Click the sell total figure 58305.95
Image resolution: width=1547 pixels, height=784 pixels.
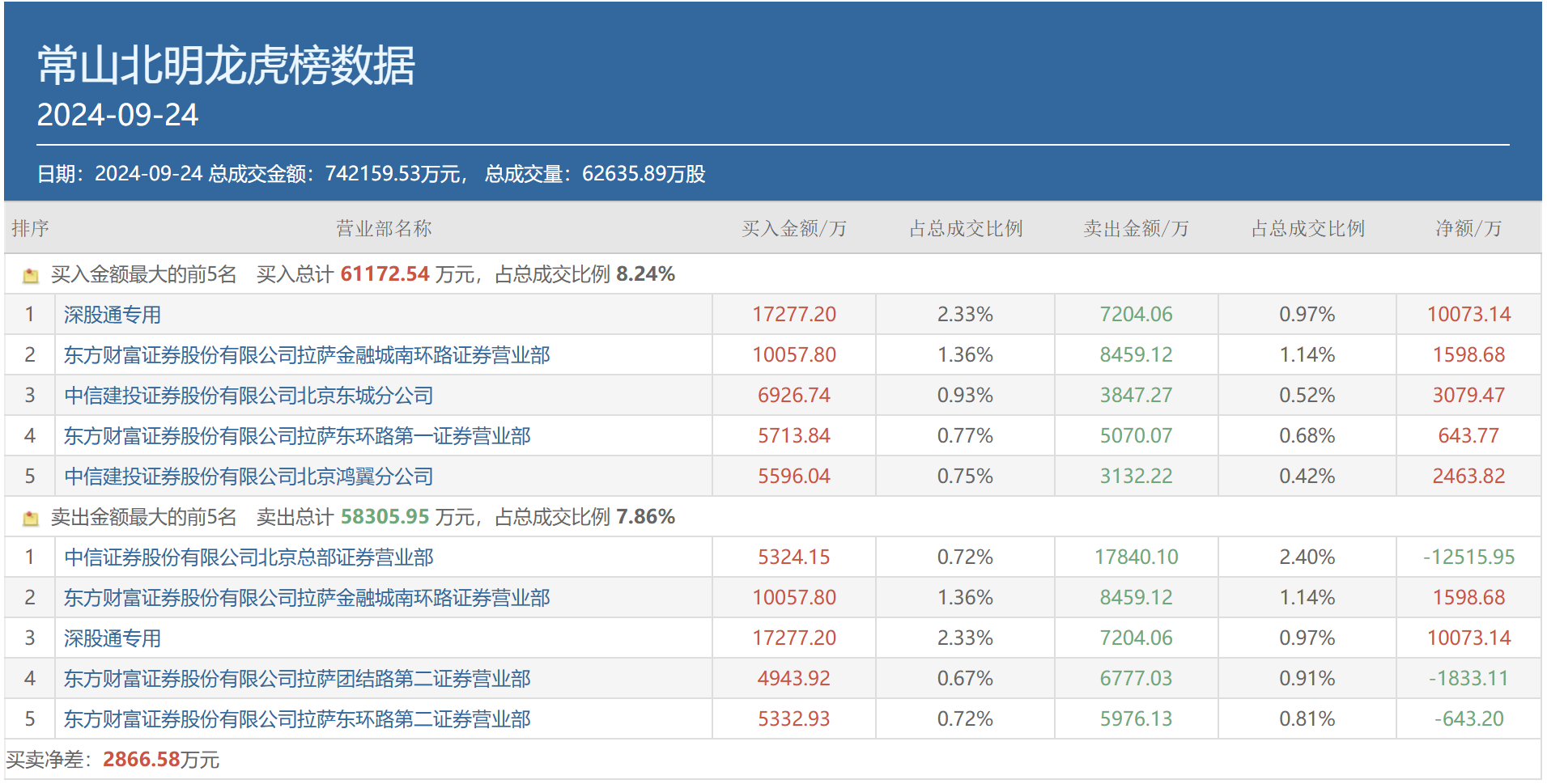pos(385,517)
